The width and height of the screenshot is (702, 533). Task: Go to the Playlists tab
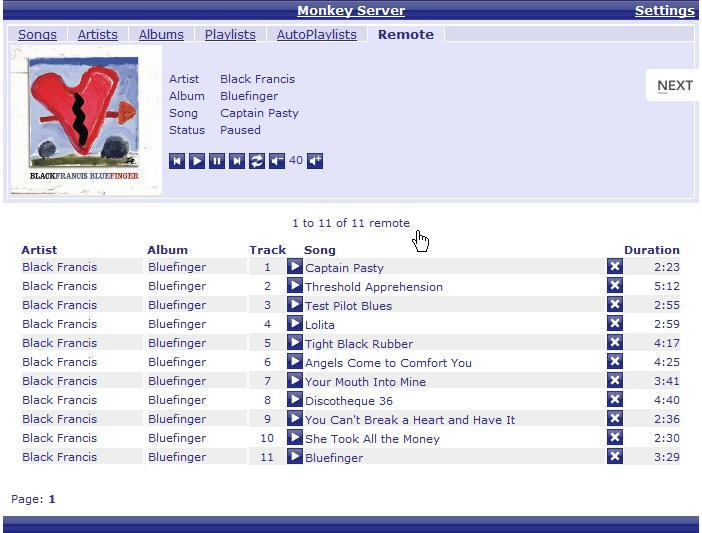point(230,34)
